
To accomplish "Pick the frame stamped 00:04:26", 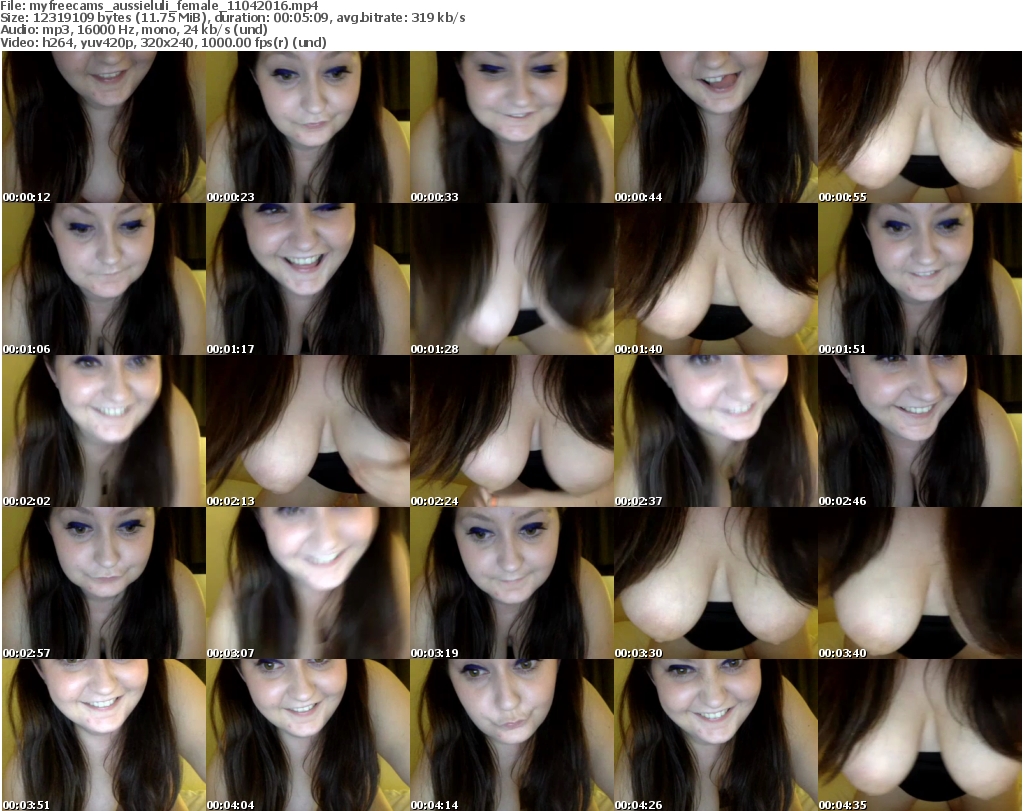I will pos(716,735).
